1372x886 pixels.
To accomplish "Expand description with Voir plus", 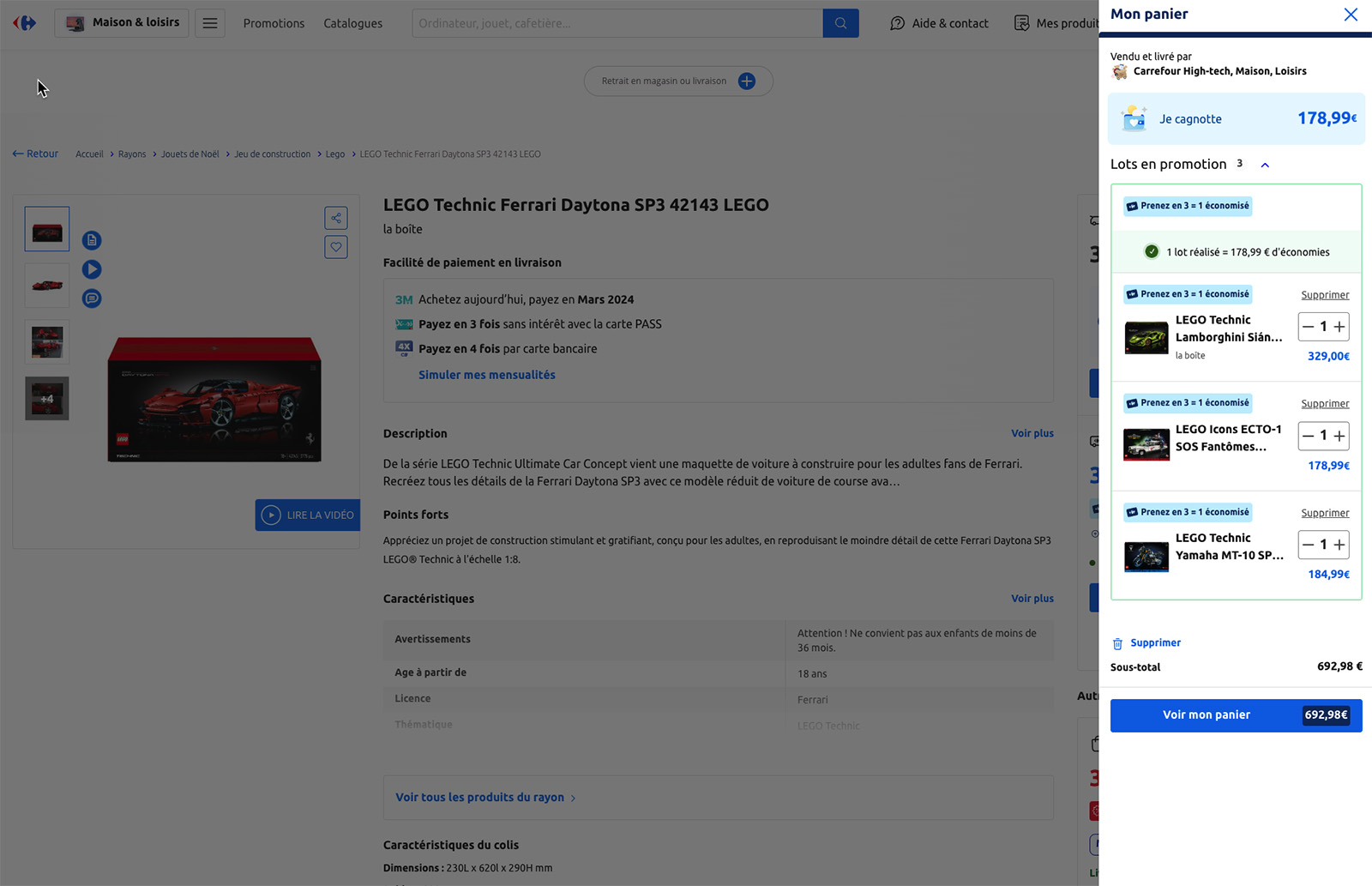I will tap(1032, 433).
